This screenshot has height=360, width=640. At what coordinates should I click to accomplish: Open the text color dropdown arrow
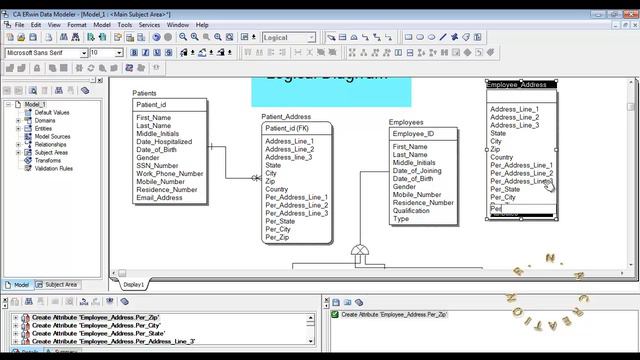[193, 53]
